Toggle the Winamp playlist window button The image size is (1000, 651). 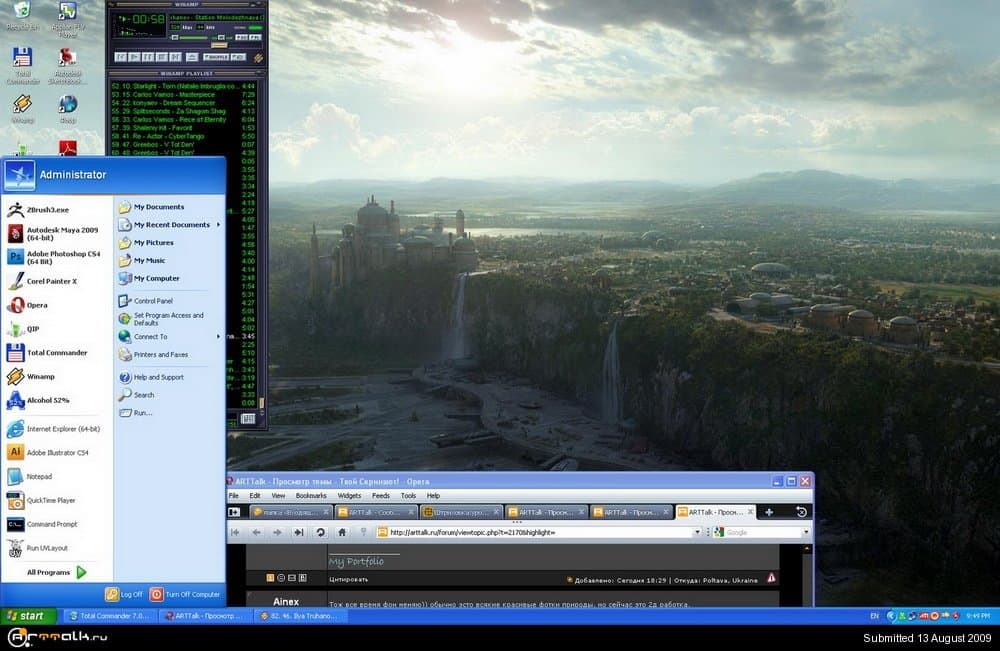(x=255, y=38)
